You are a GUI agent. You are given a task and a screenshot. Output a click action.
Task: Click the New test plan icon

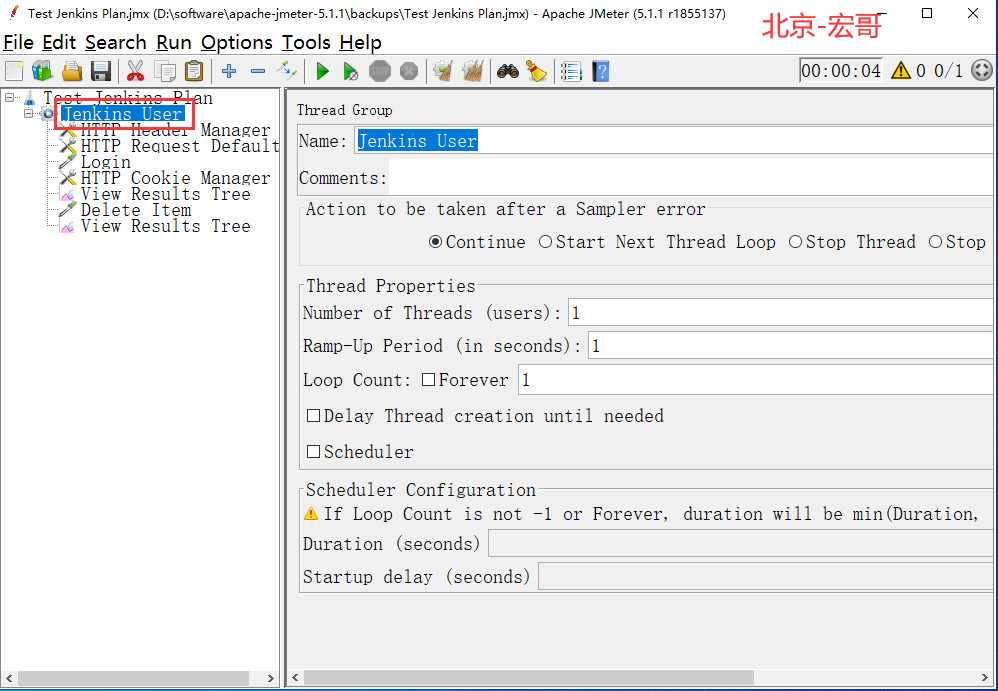coord(14,71)
